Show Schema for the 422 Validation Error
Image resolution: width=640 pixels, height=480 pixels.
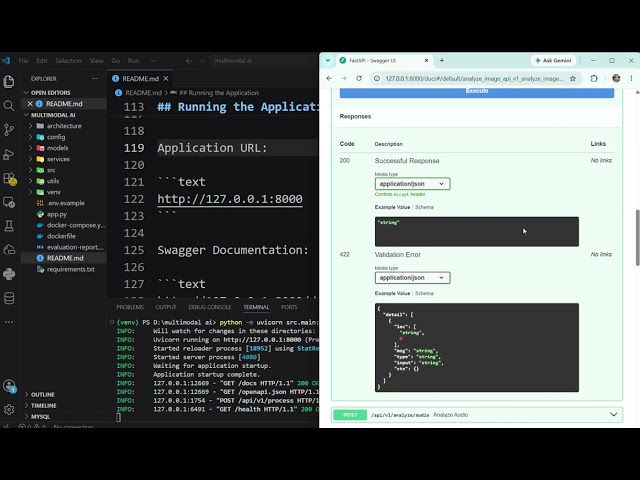click(424, 293)
